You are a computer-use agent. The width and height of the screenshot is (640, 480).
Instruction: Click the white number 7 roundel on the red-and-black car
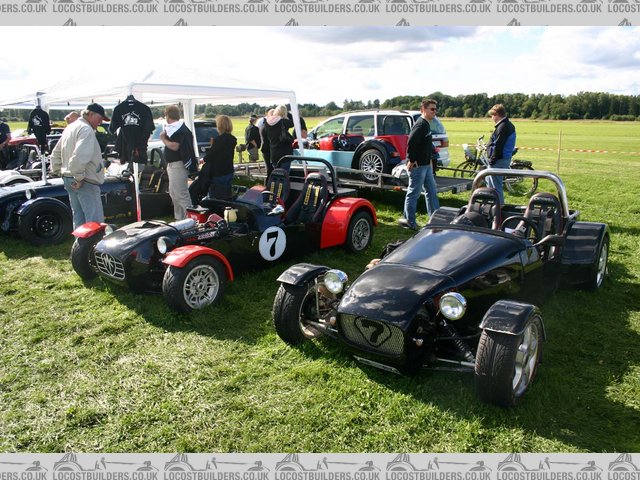click(x=272, y=243)
